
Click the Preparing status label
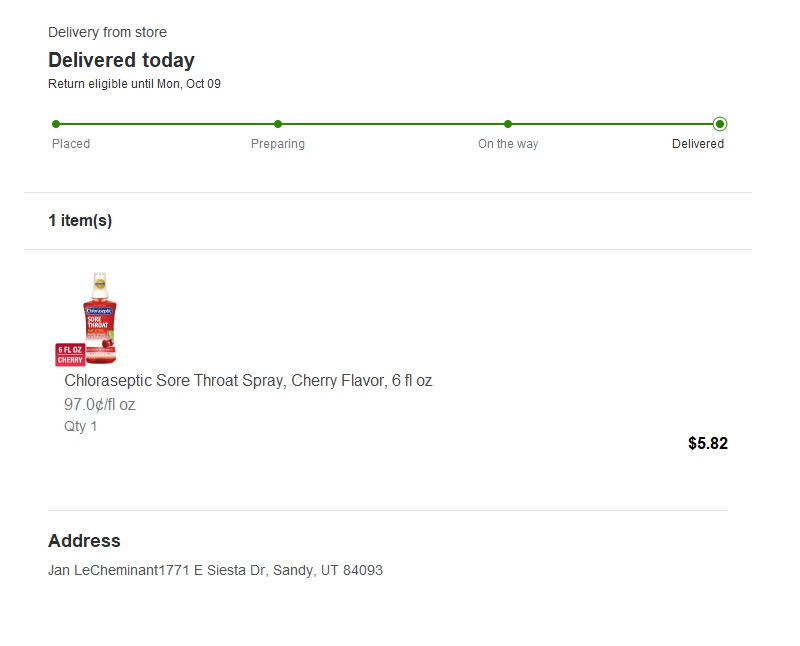coord(278,144)
